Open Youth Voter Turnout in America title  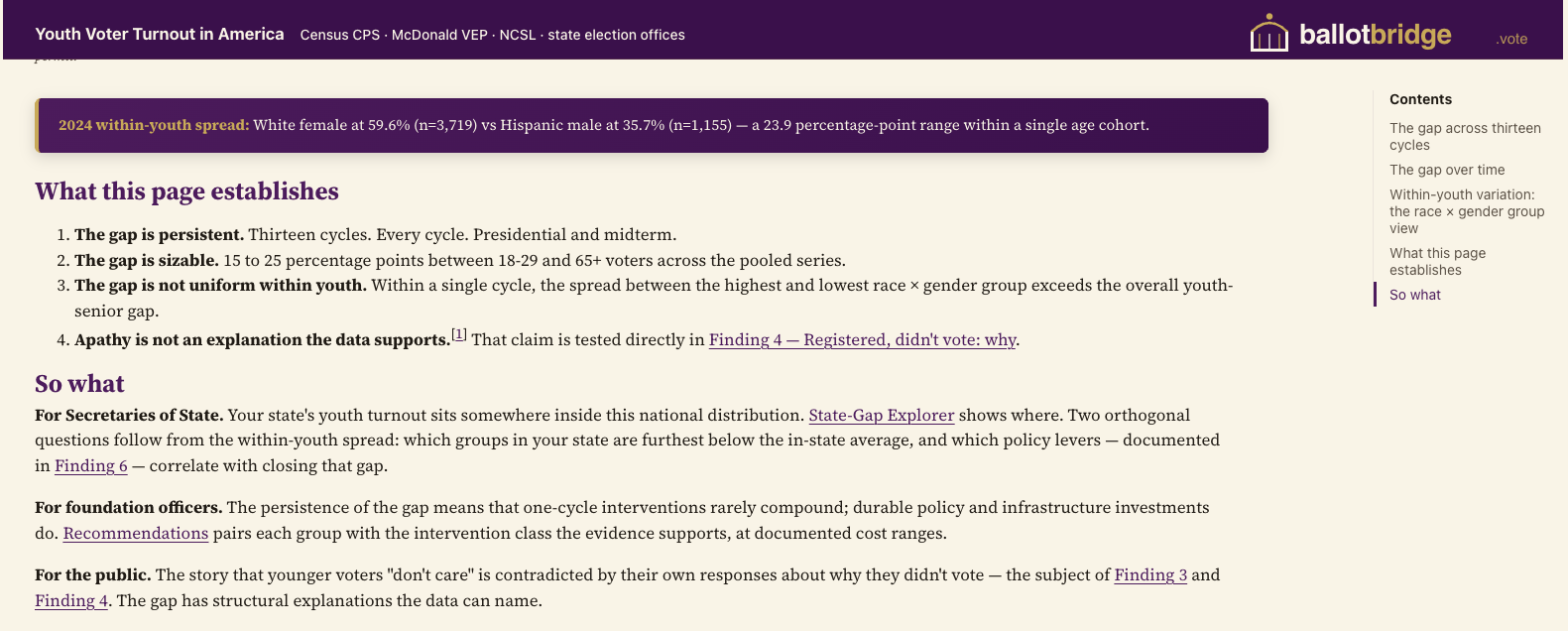click(x=160, y=34)
